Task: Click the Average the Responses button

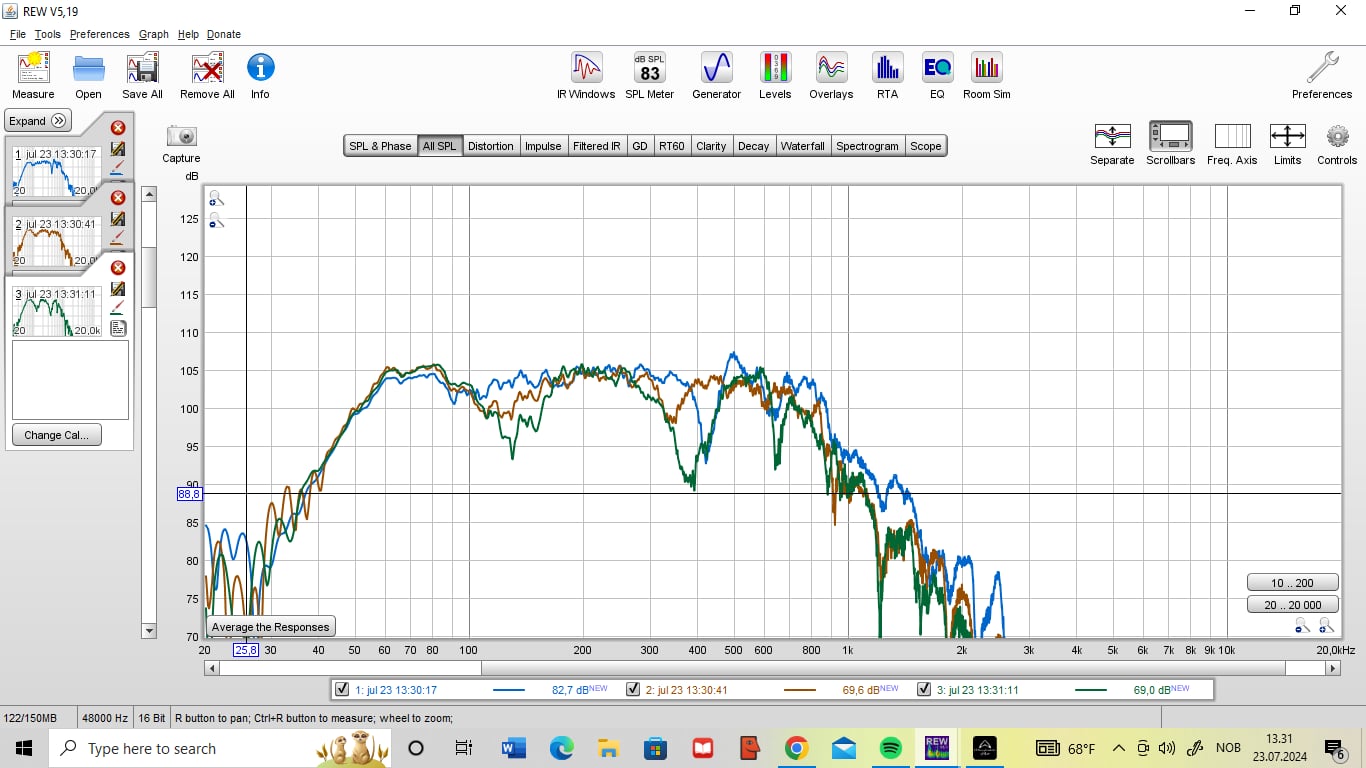Action: click(x=270, y=627)
